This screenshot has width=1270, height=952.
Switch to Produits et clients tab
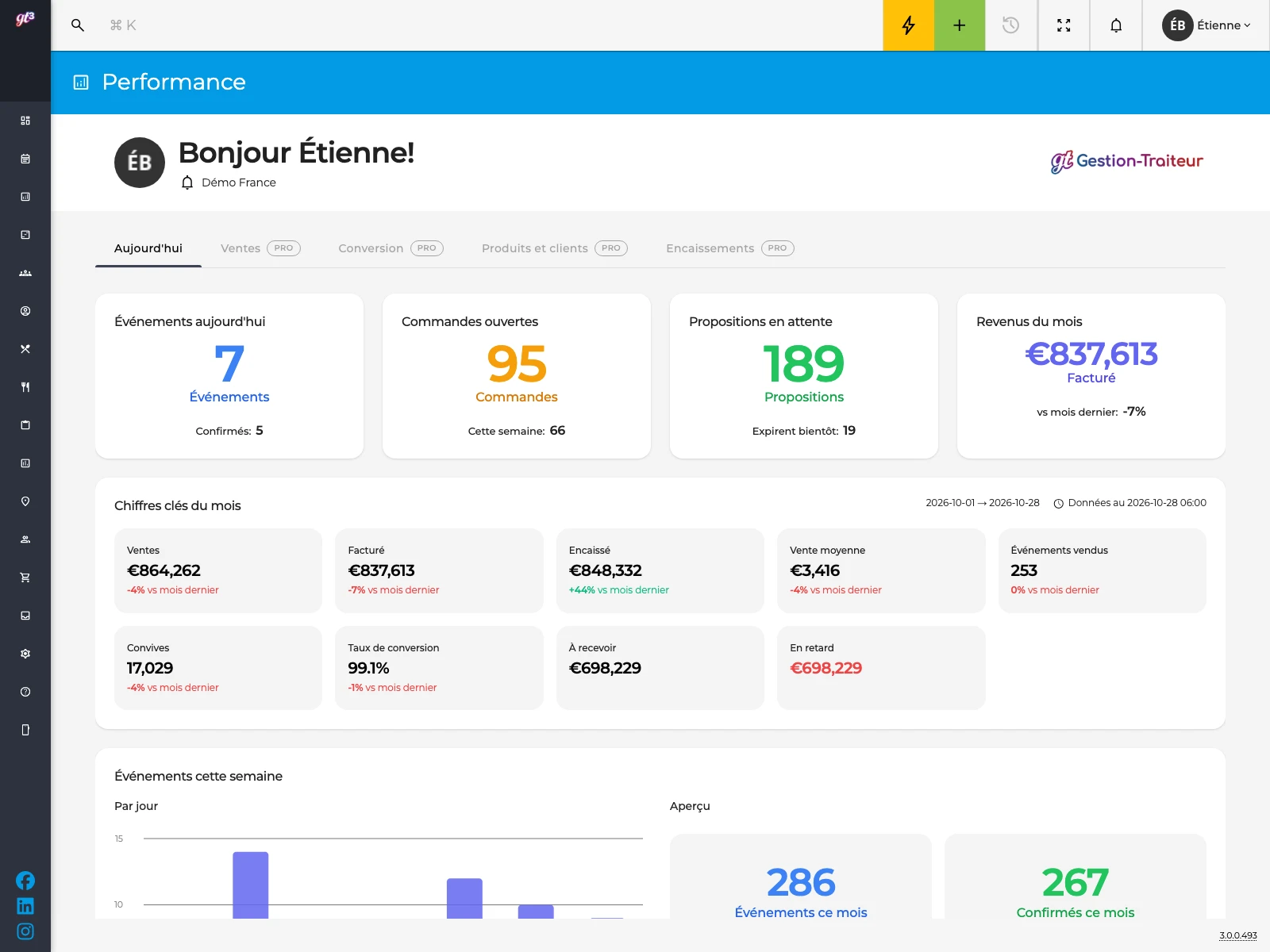(555, 248)
